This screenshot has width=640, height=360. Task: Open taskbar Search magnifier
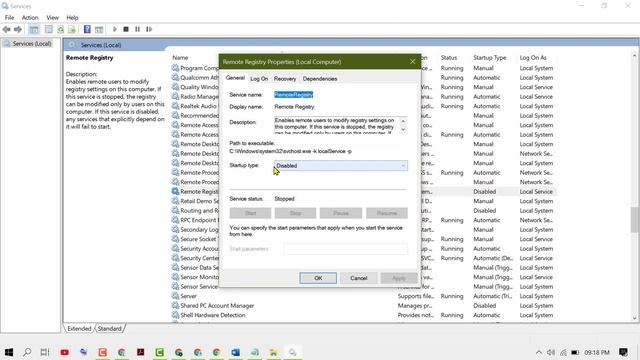point(27,352)
